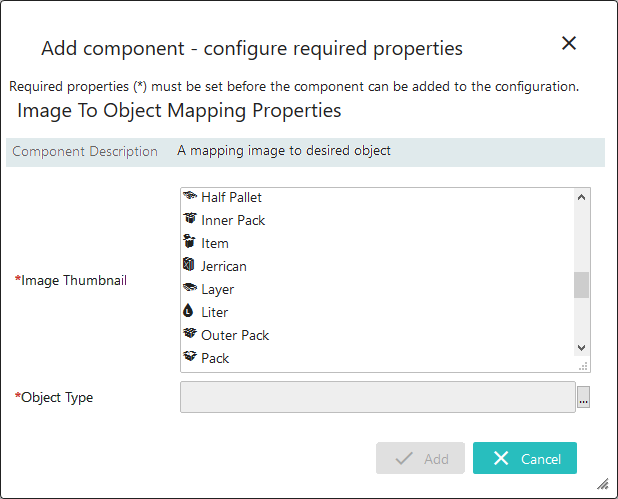
Task: Select the Jerrican container icon
Action: (188, 264)
